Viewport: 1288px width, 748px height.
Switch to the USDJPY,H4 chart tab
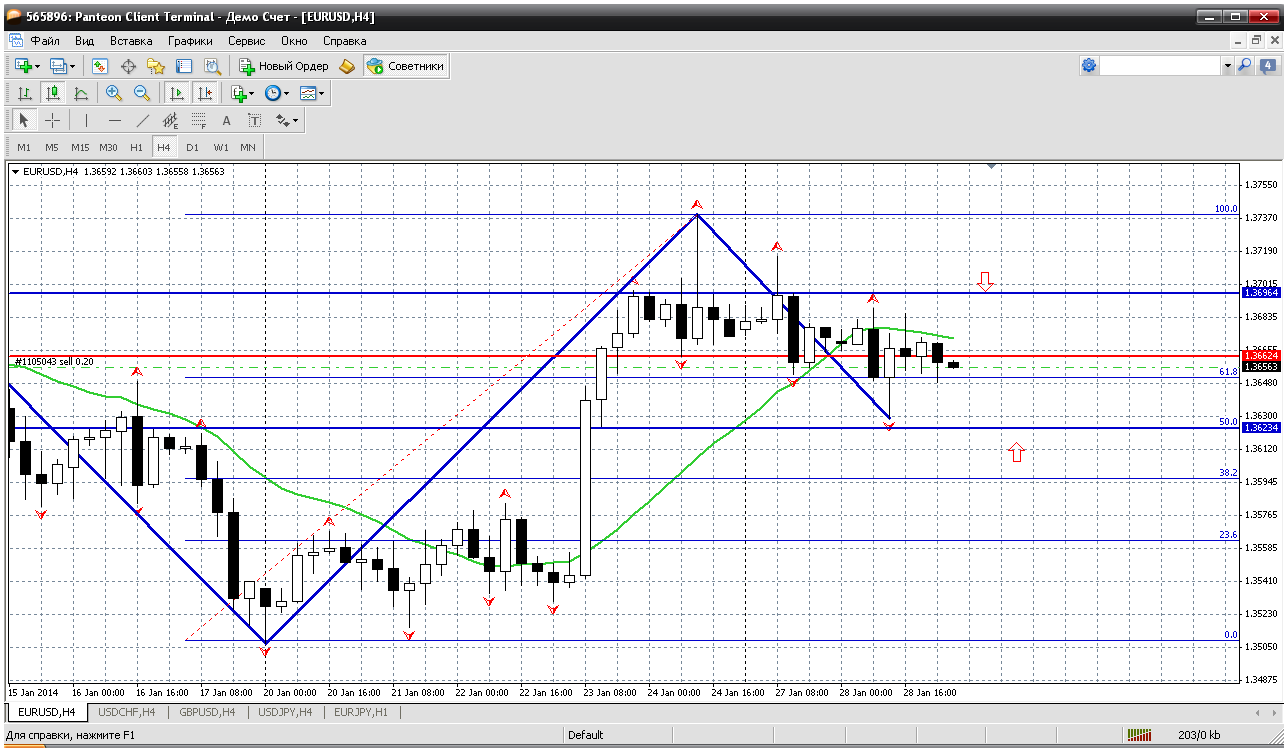point(284,712)
